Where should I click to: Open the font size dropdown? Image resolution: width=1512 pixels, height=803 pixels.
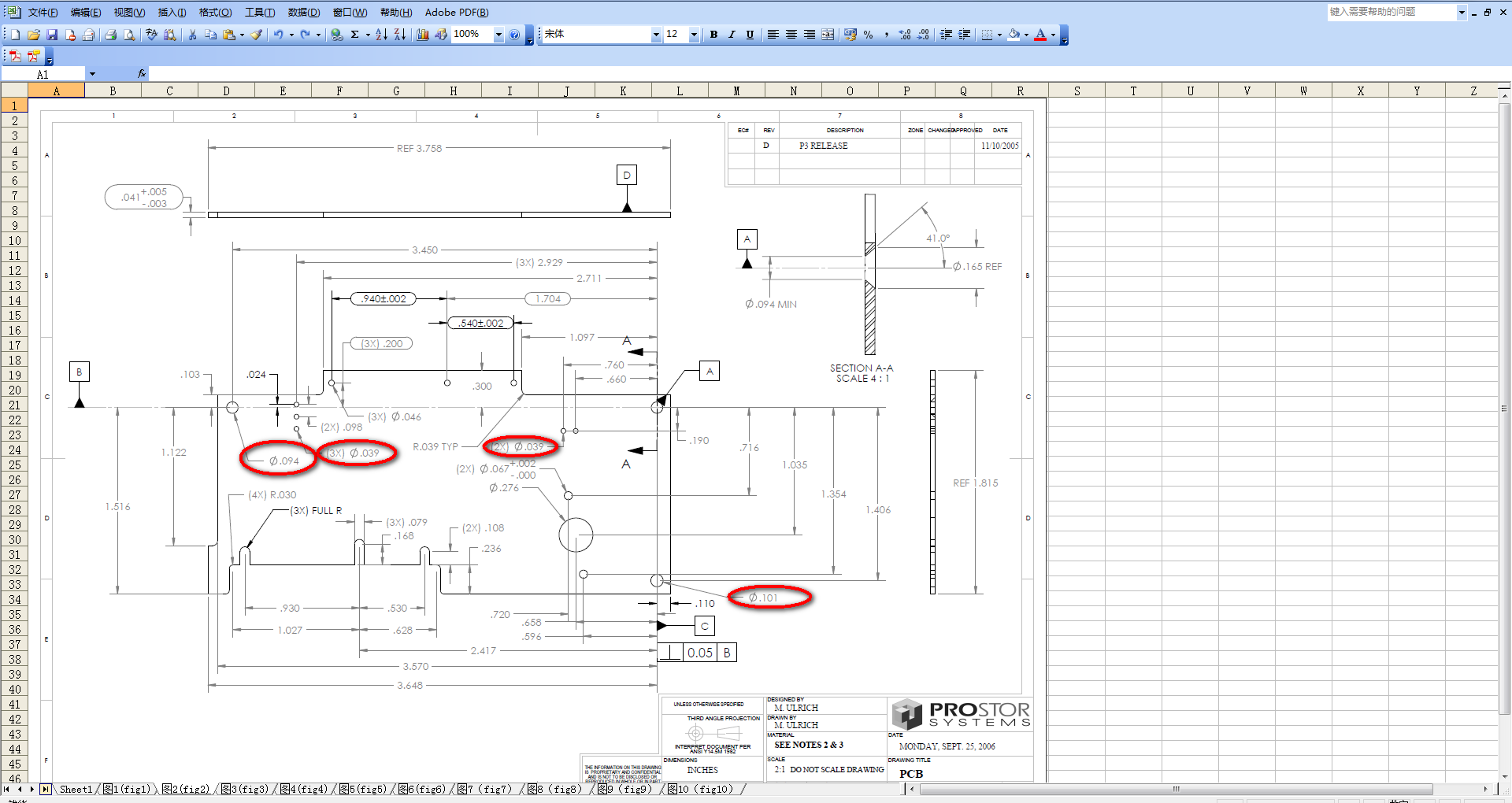(x=694, y=35)
